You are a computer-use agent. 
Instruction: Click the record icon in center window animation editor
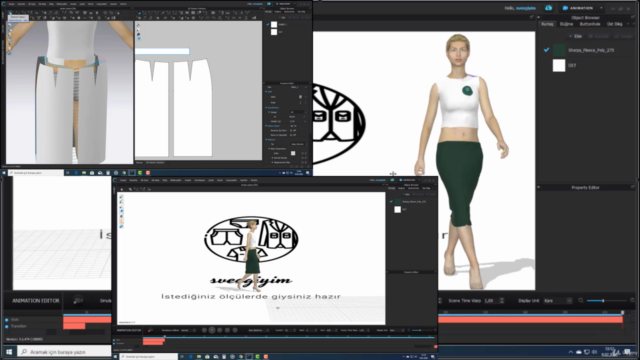pyautogui.click(x=150, y=330)
